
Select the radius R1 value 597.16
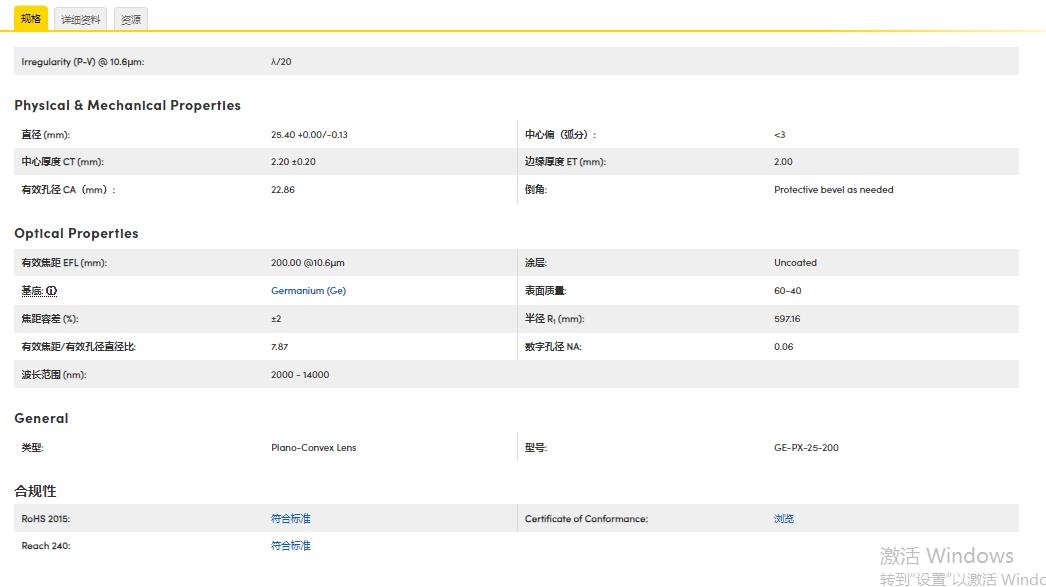point(787,319)
